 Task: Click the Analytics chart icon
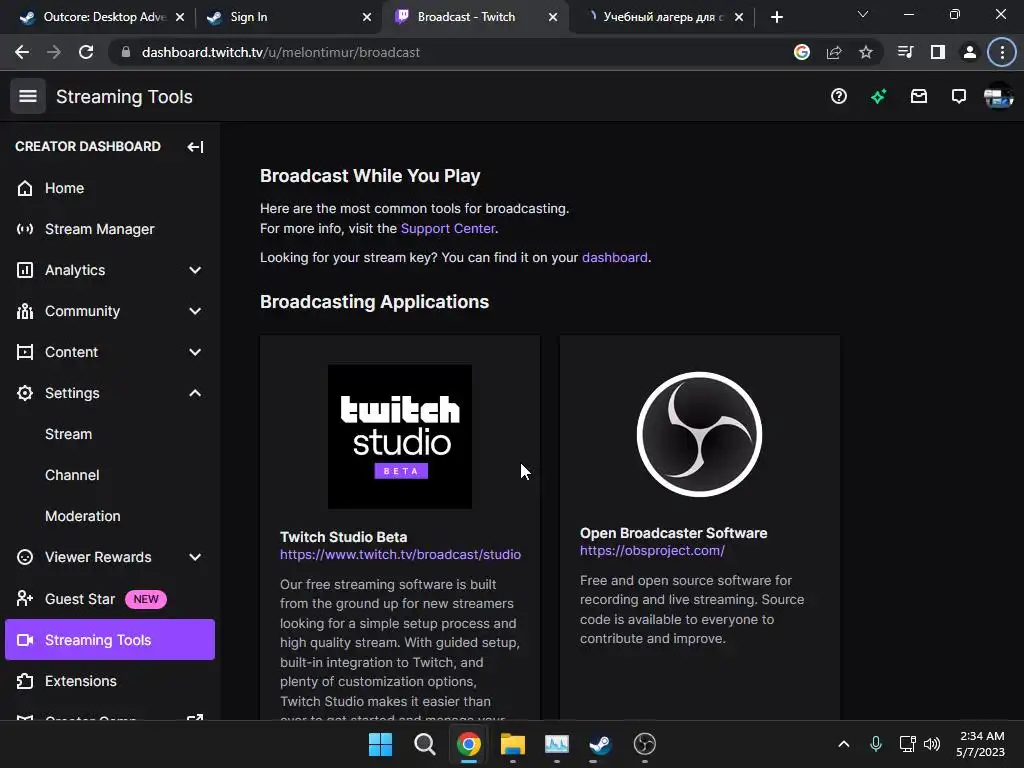click(25, 270)
